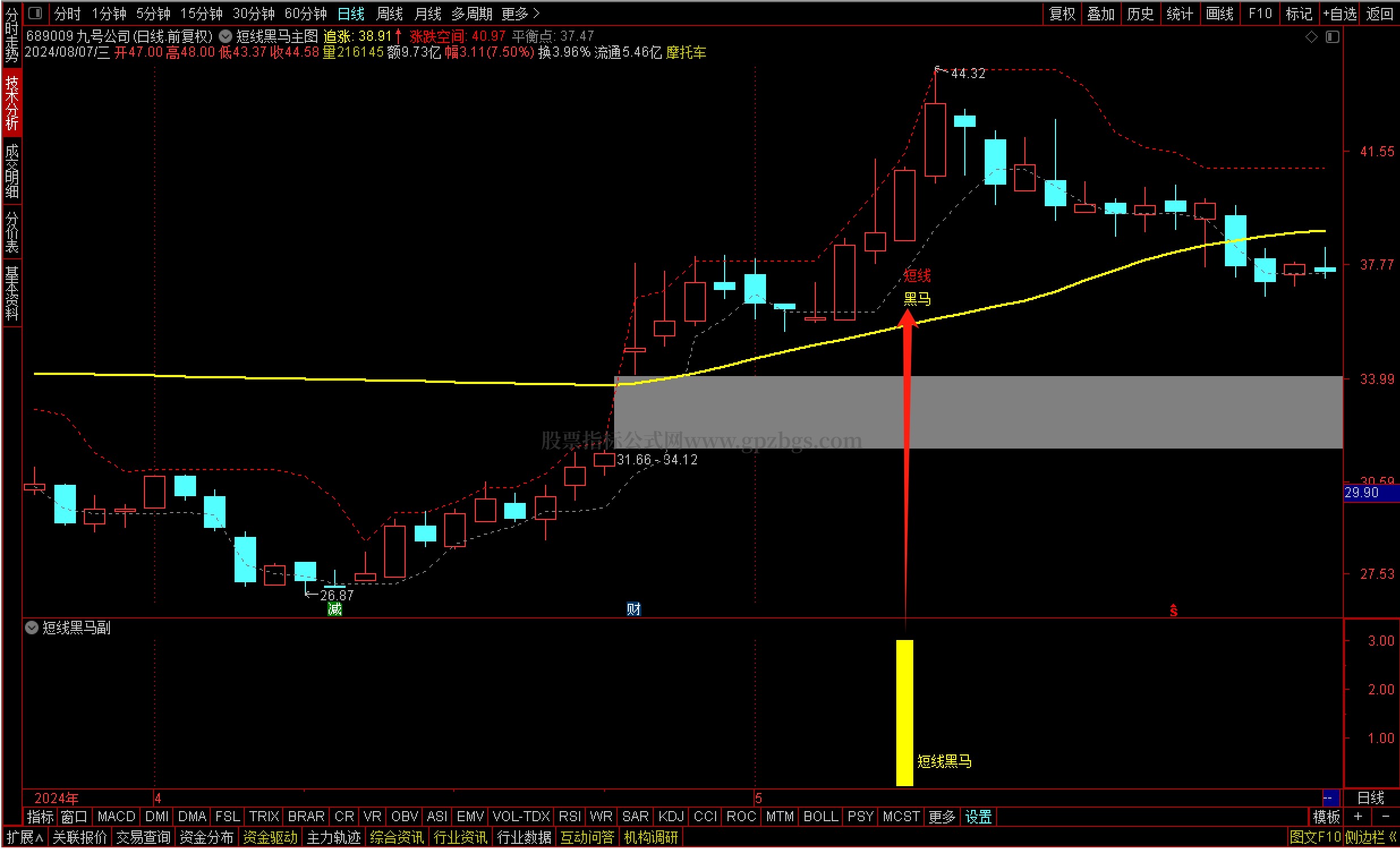Open the 多周期 multi-period view
Viewport: 1400px width, 849px height.
471,13
